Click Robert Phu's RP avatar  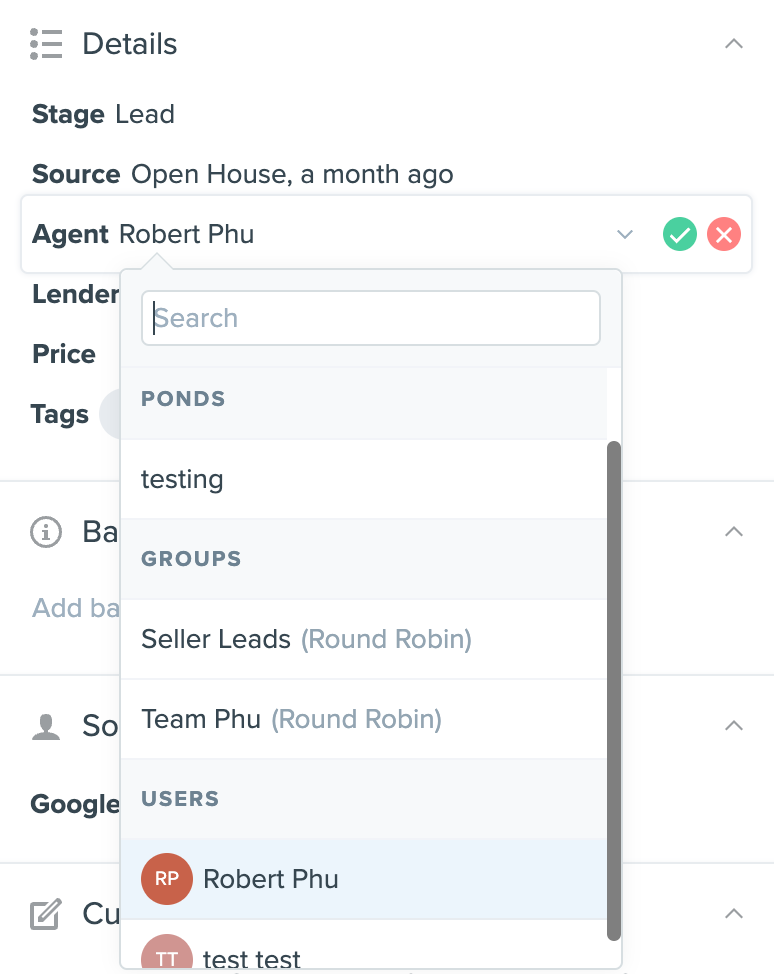click(167, 879)
